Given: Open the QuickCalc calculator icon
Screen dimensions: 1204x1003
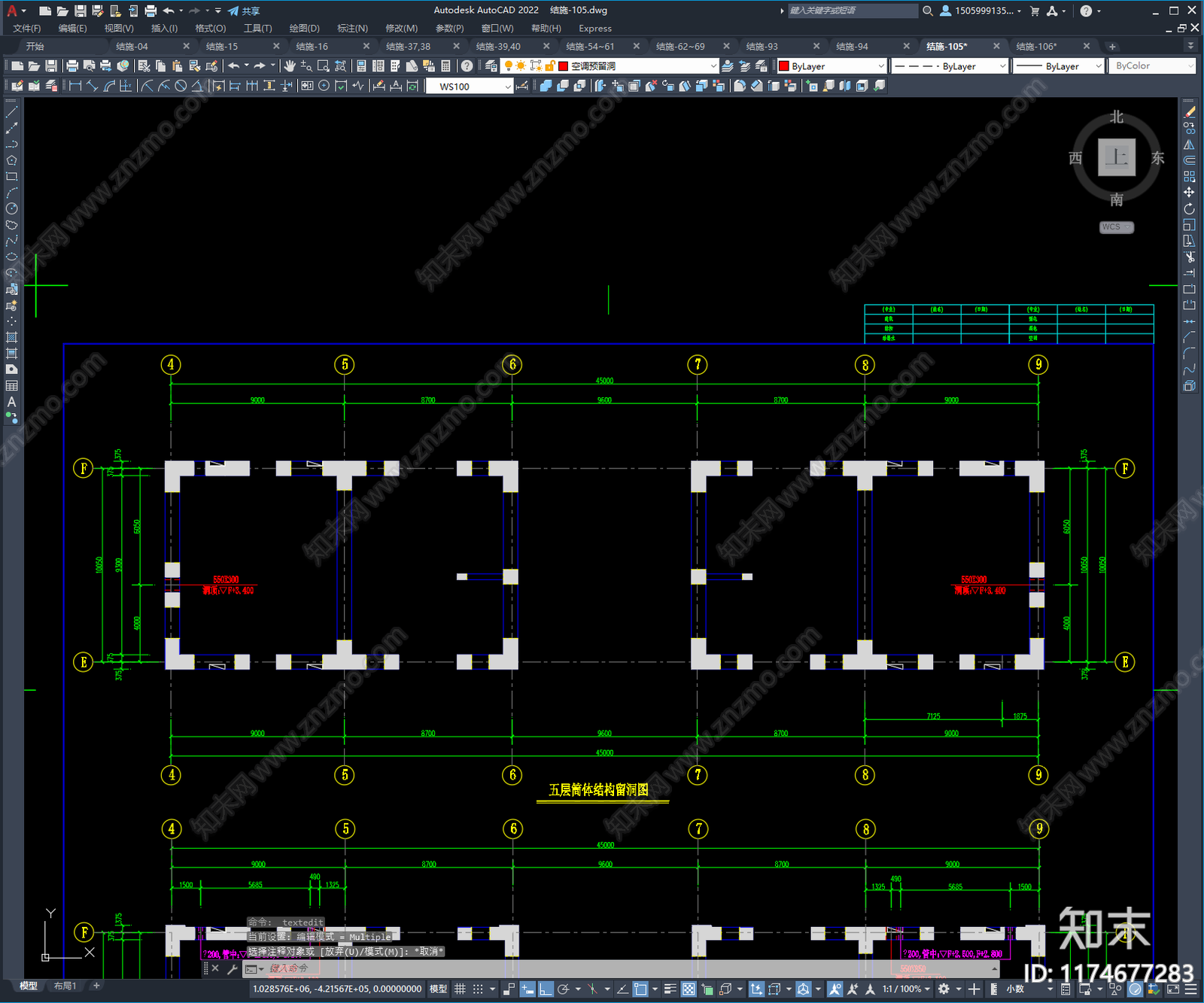Looking at the screenshot, I should point(445,66).
